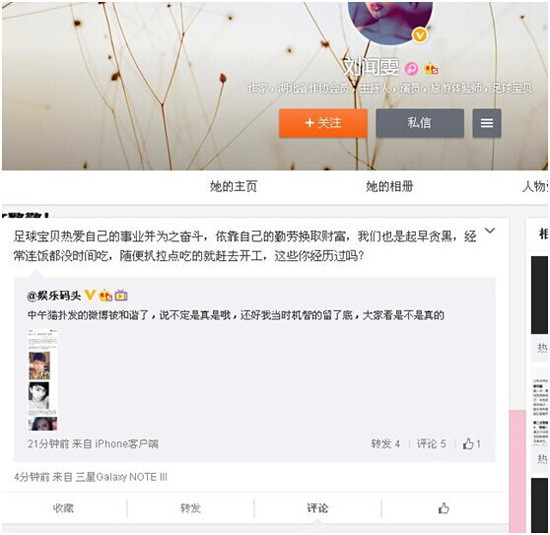Switch to the 她的主页 tab
The image size is (550, 535).
click(234, 186)
